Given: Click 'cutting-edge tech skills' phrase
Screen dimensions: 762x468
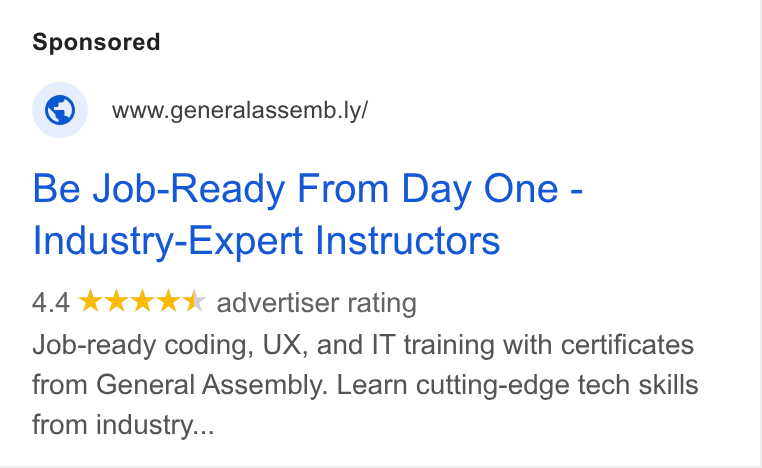Looking at the screenshot, I should click(557, 385).
